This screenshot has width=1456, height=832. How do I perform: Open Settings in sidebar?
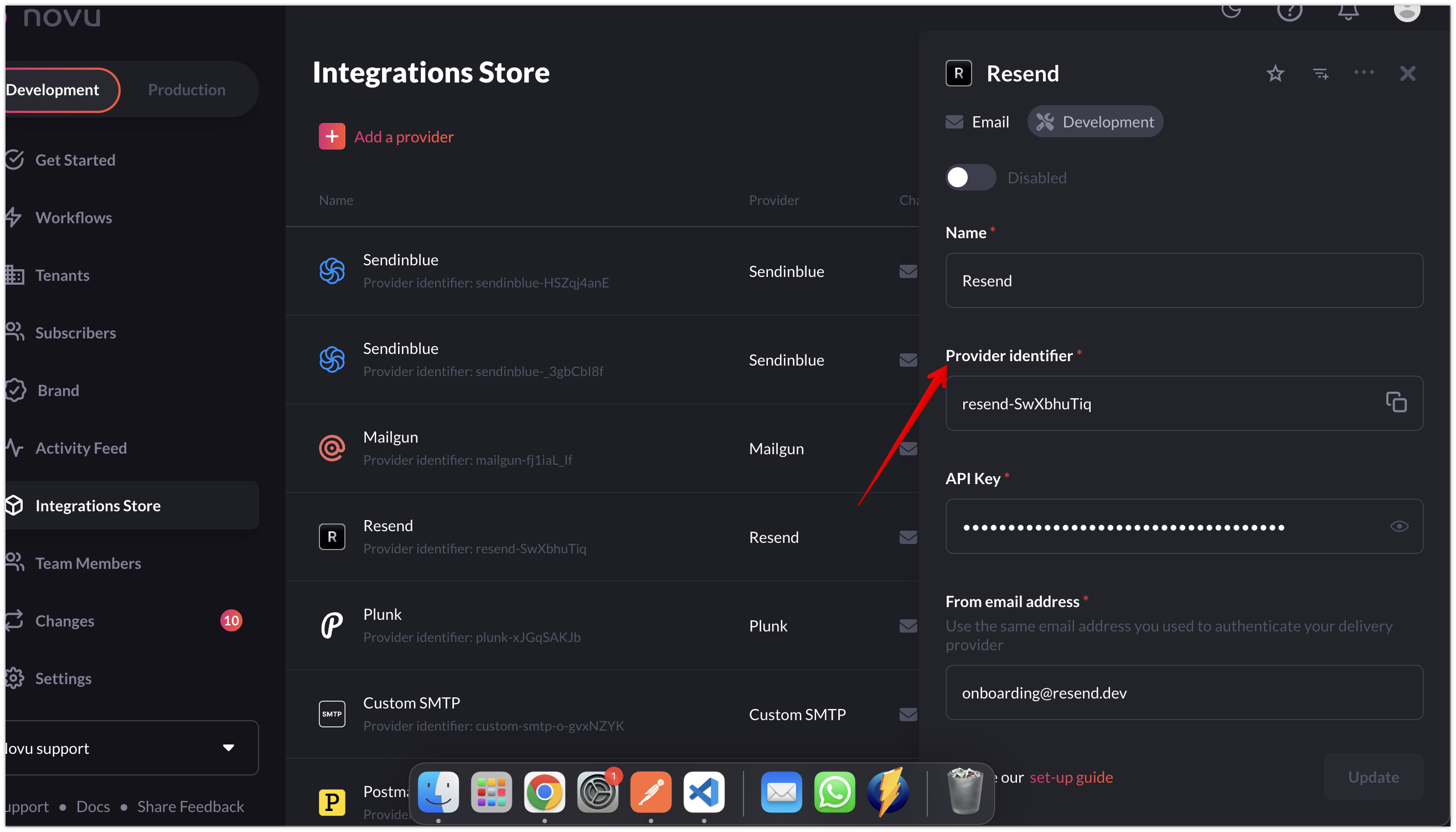63,679
